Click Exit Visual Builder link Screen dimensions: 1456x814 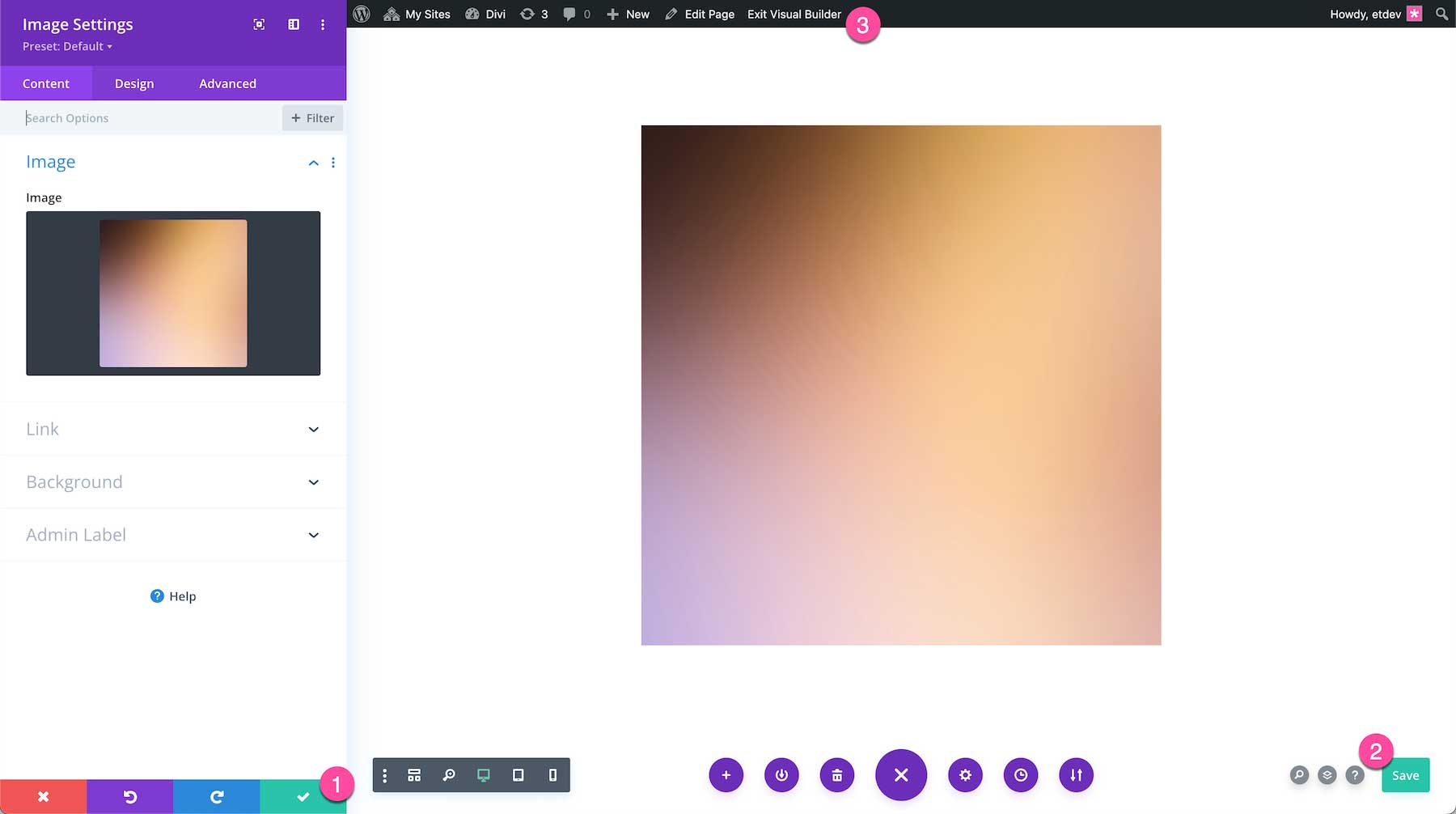pyautogui.click(x=794, y=15)
